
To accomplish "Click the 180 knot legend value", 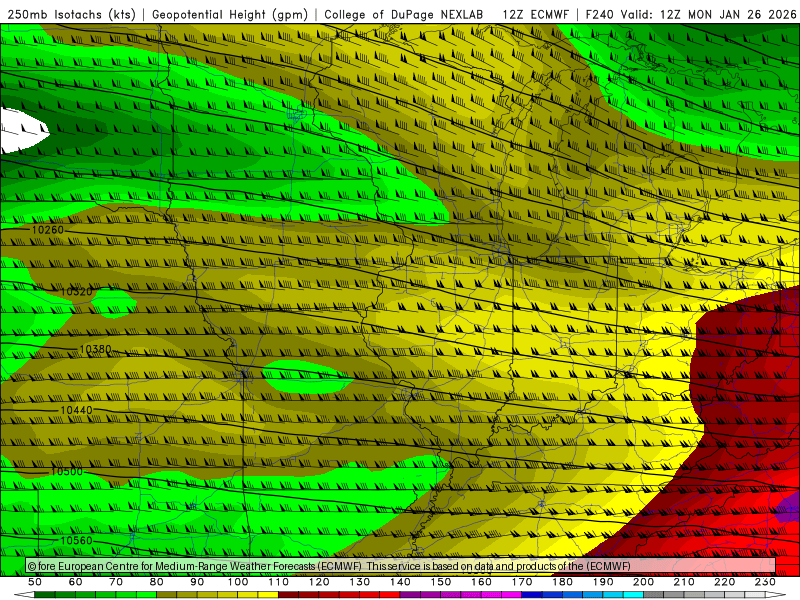I will click(x=562, y=582).
